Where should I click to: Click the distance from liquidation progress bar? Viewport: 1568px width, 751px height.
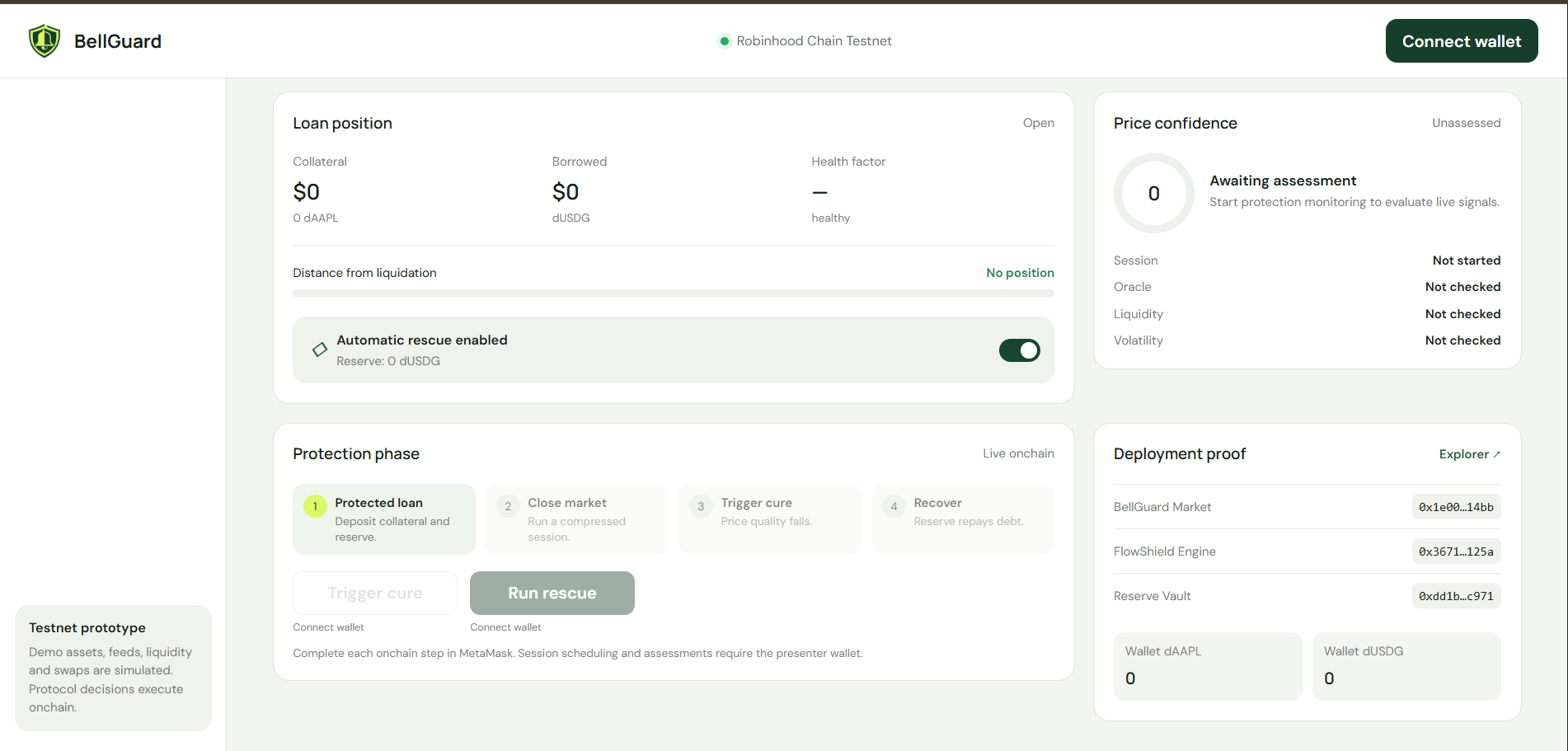tap(674, 293)
